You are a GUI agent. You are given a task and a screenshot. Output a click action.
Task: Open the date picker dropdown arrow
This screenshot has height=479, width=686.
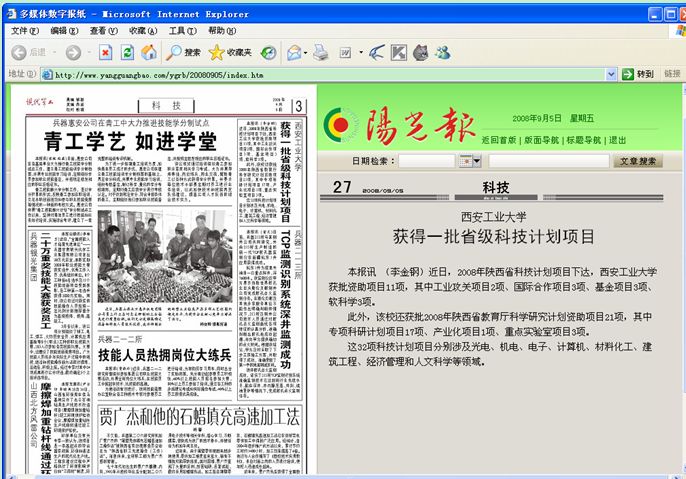(477, 161)
